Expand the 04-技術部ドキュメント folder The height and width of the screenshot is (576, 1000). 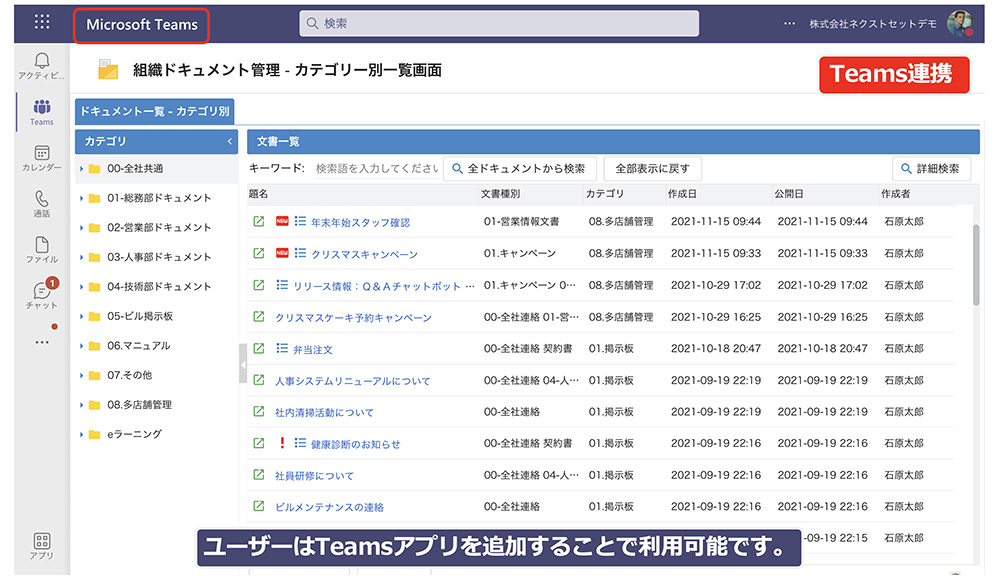pyautogui.click(x=82, y=287)
